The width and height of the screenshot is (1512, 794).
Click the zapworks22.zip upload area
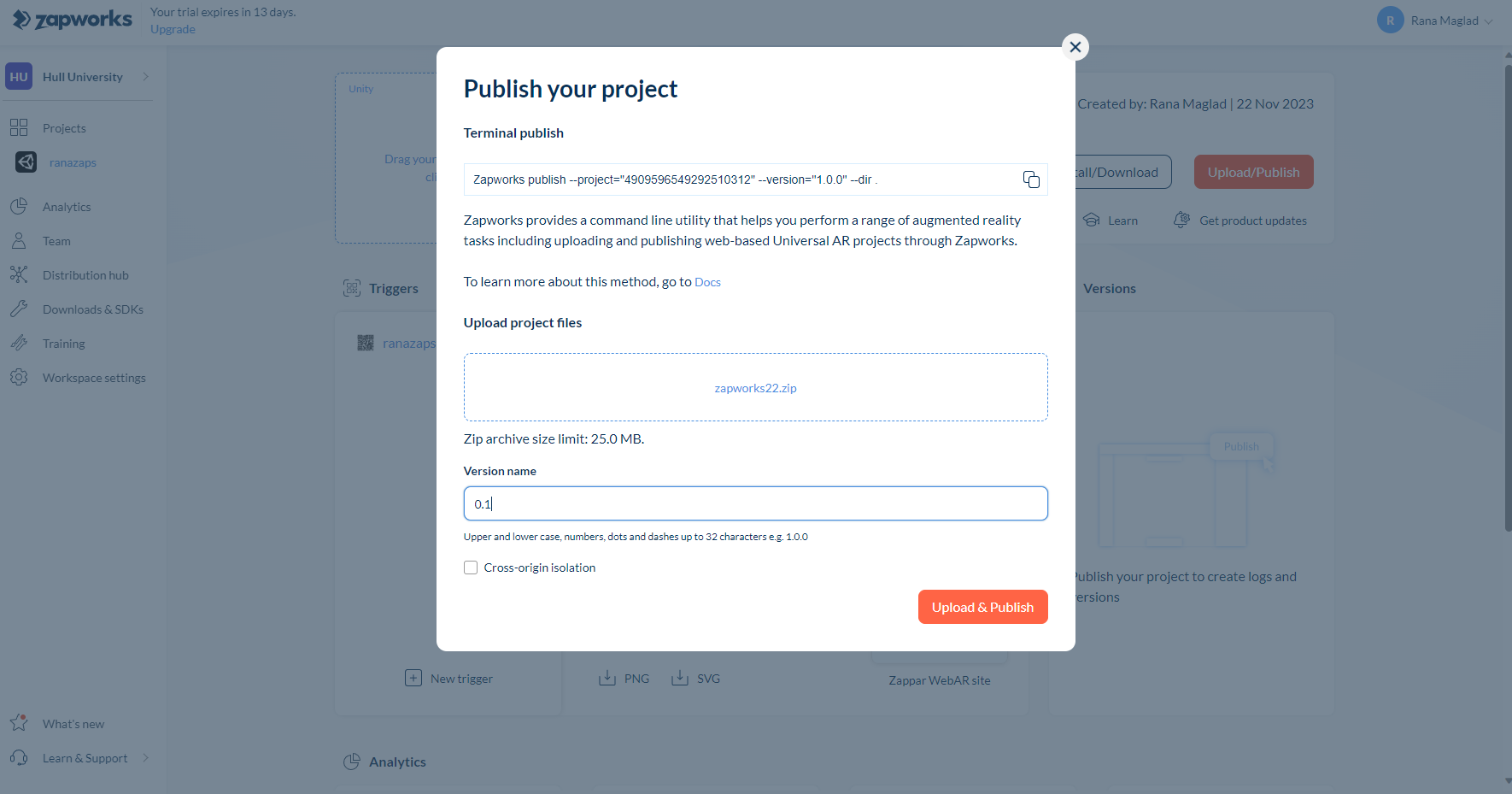point(755,387)
